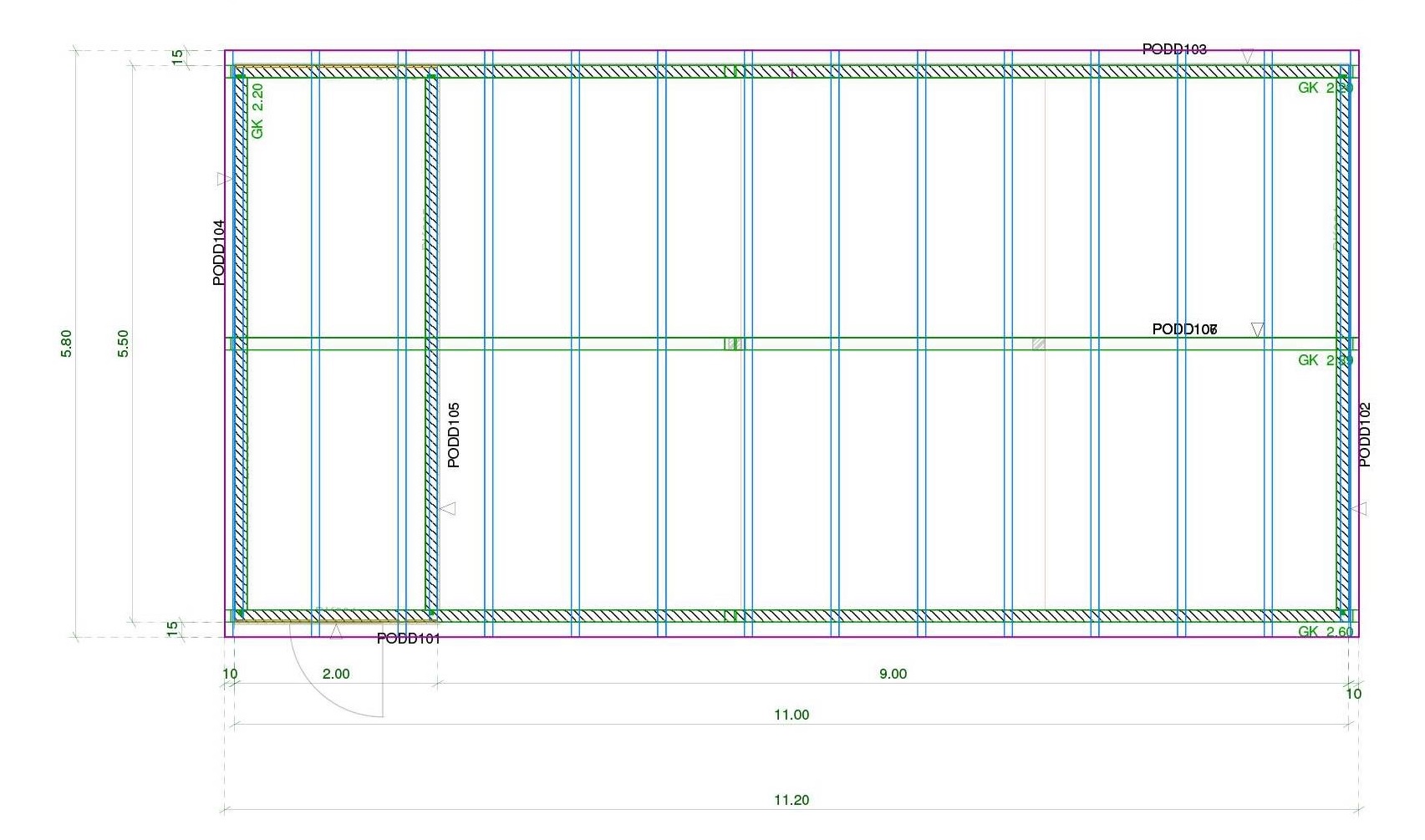Select the 11.20 overall width dimension
Screen dimensions: 1425x840
click(x=791, y=800)
